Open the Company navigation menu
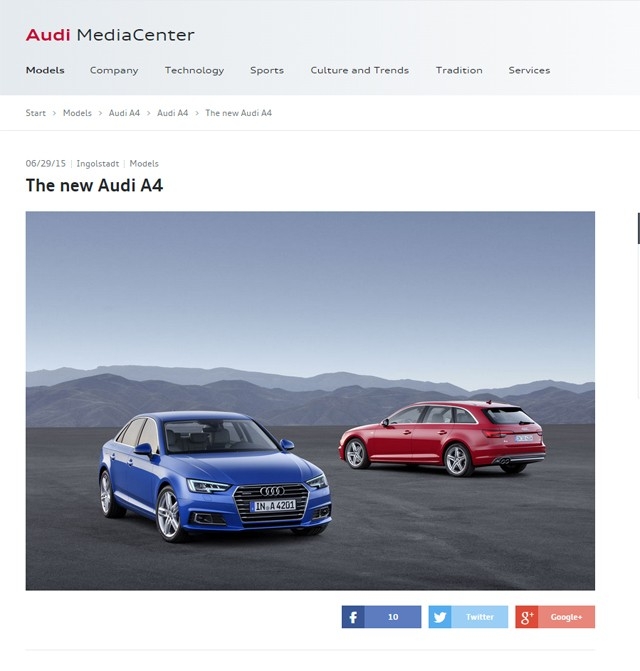 (114, 71)
